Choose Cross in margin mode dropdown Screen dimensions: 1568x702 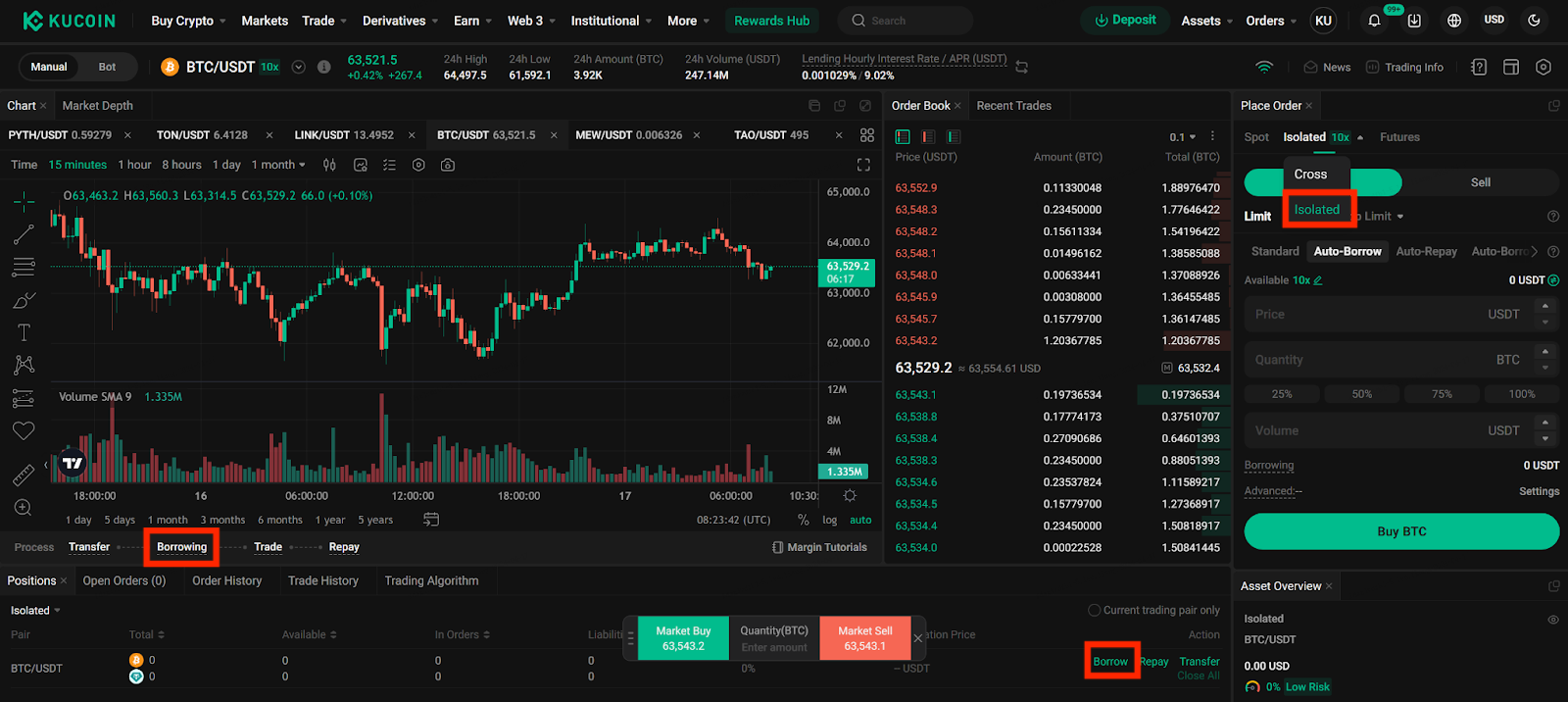pos(1310,175)
